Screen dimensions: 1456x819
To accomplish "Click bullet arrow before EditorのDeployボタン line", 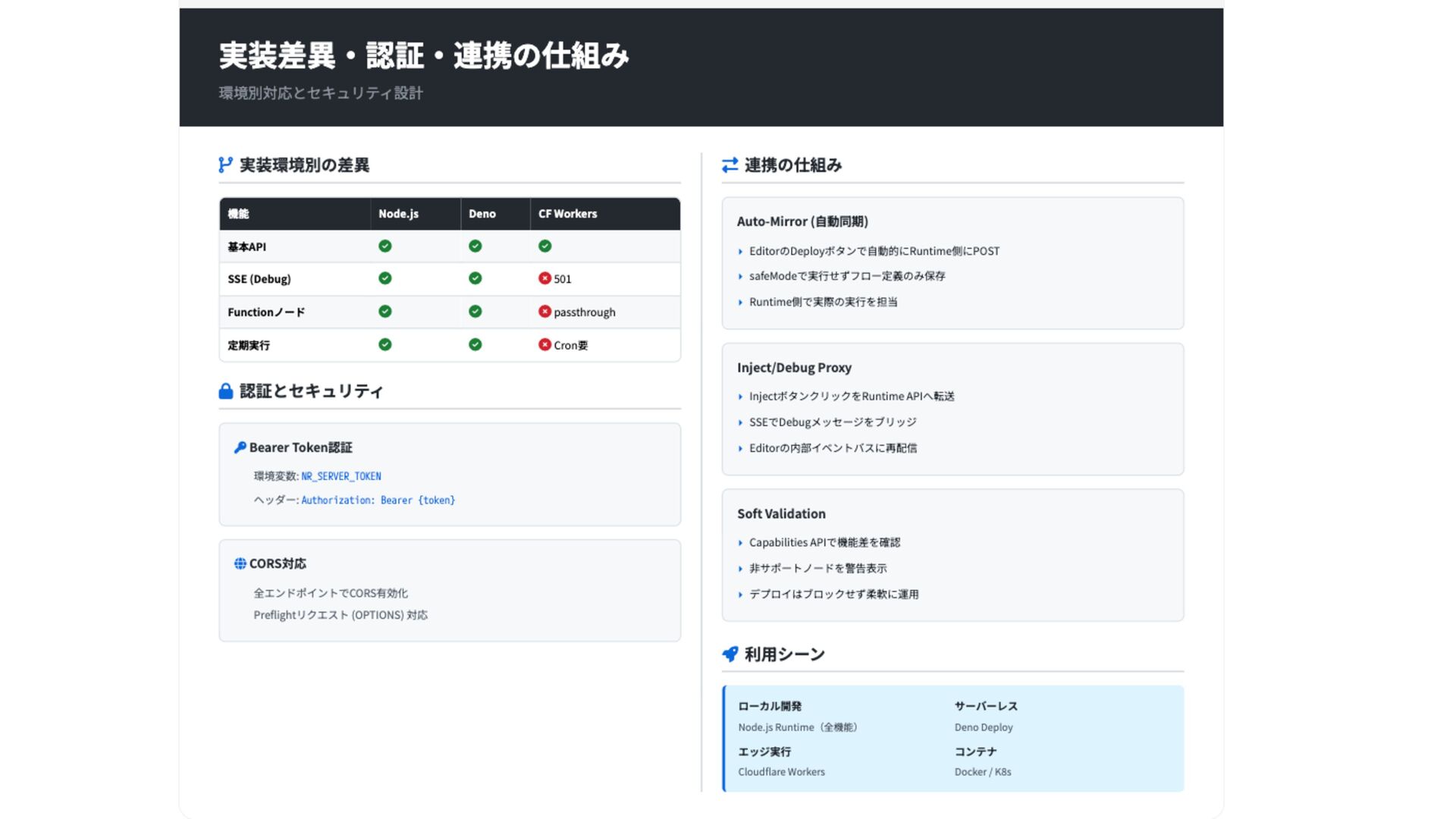I will coord(740,252).
